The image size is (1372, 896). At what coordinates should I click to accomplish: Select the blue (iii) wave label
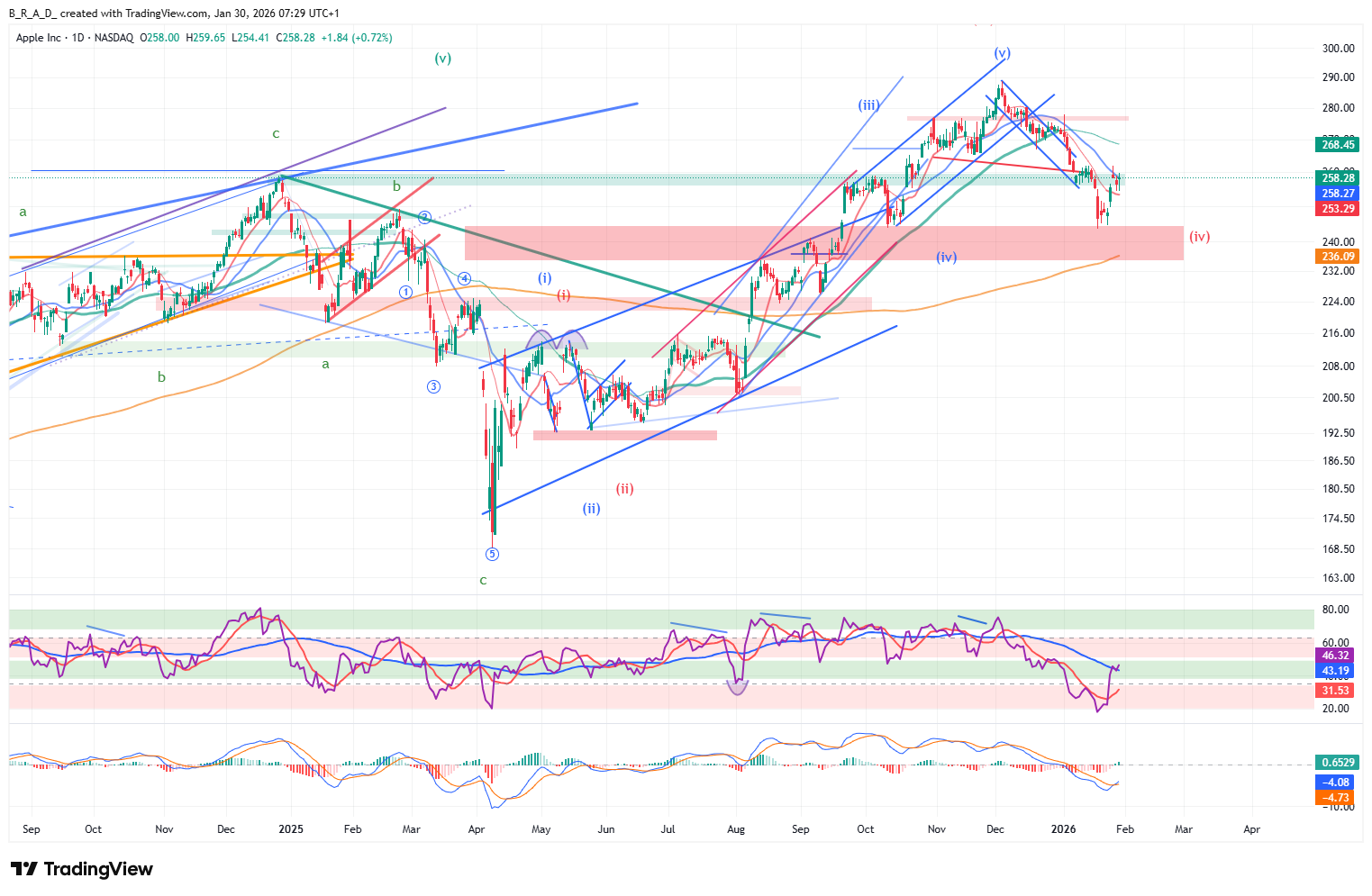pos(868,105)
